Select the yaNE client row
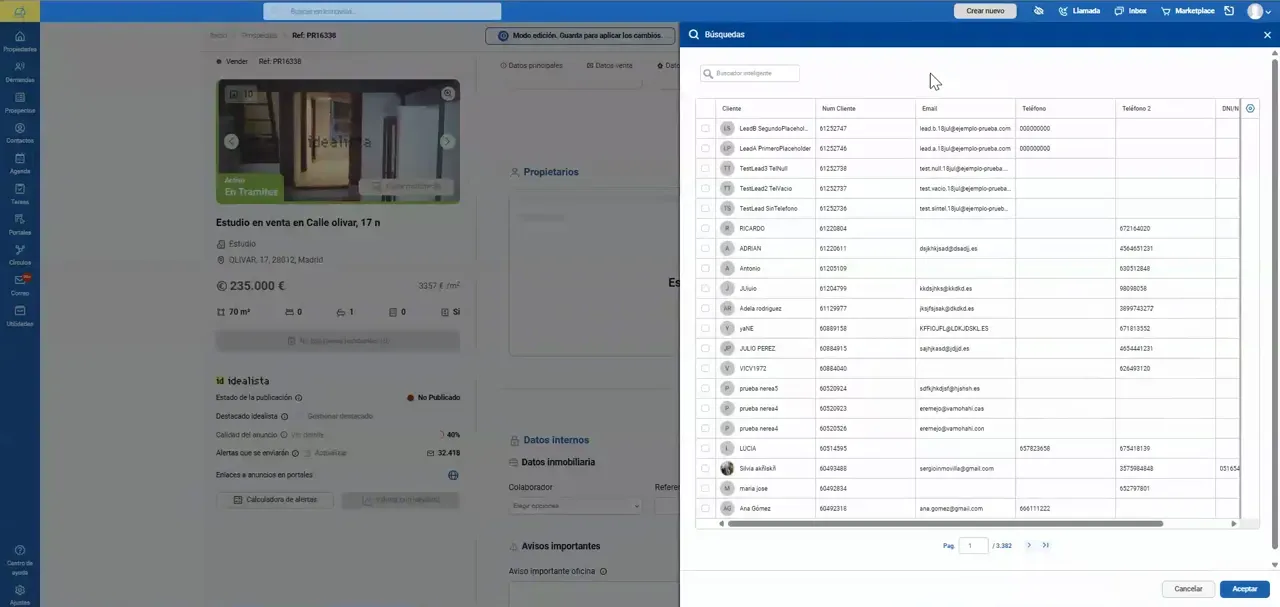 click(967, 328)
